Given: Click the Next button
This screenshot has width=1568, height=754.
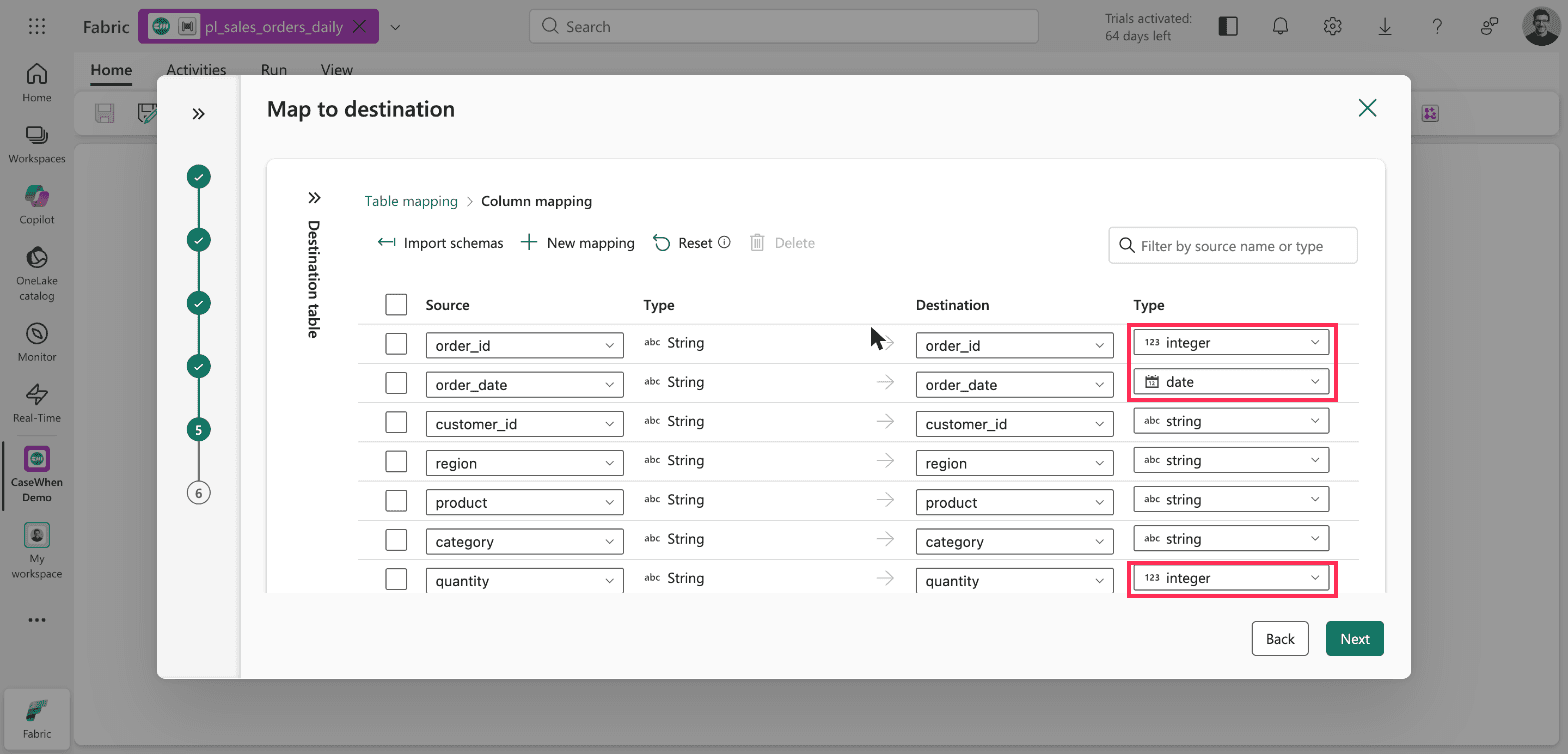Looking at the screenshot, I should (x=1355, y=639).
